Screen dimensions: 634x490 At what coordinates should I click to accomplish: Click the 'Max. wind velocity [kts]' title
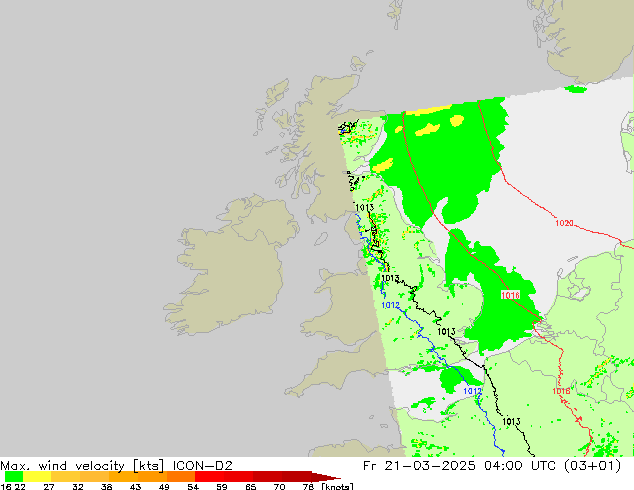click(x=82, y=466)
